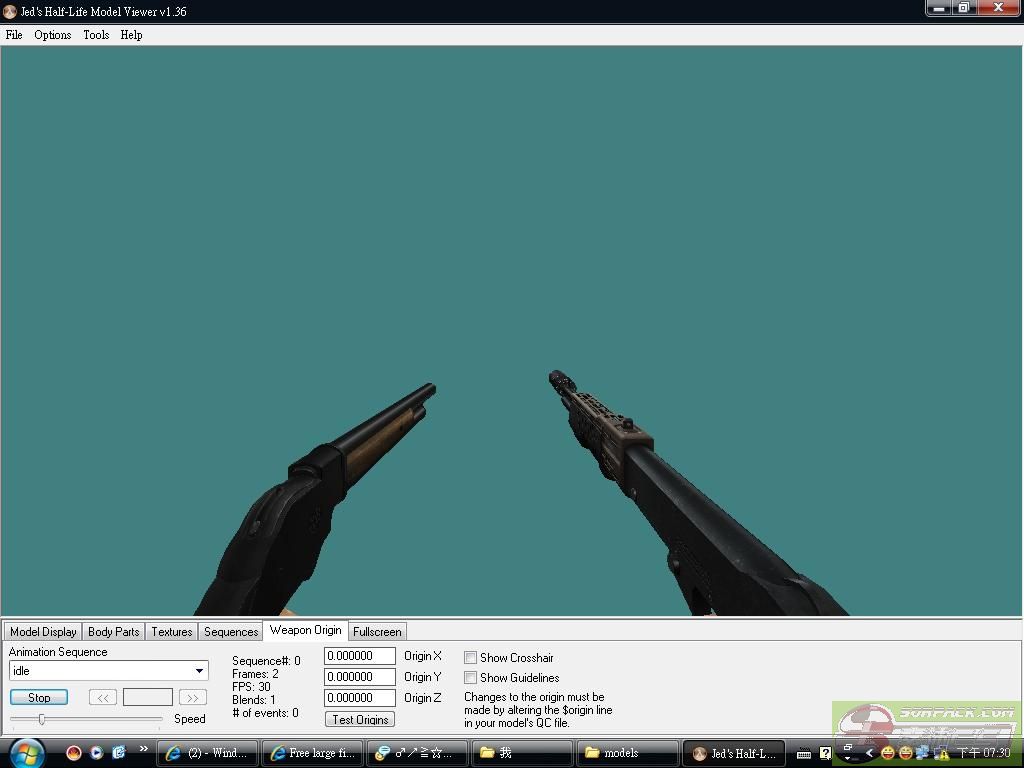
Task: Switch to the Body Parts tab
Action: [x=113, y=632]
